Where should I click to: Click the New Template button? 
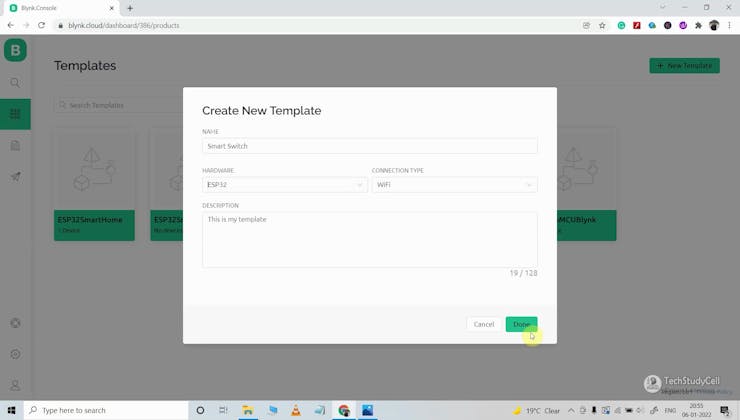pyautogui.click(x=684, y=66)
